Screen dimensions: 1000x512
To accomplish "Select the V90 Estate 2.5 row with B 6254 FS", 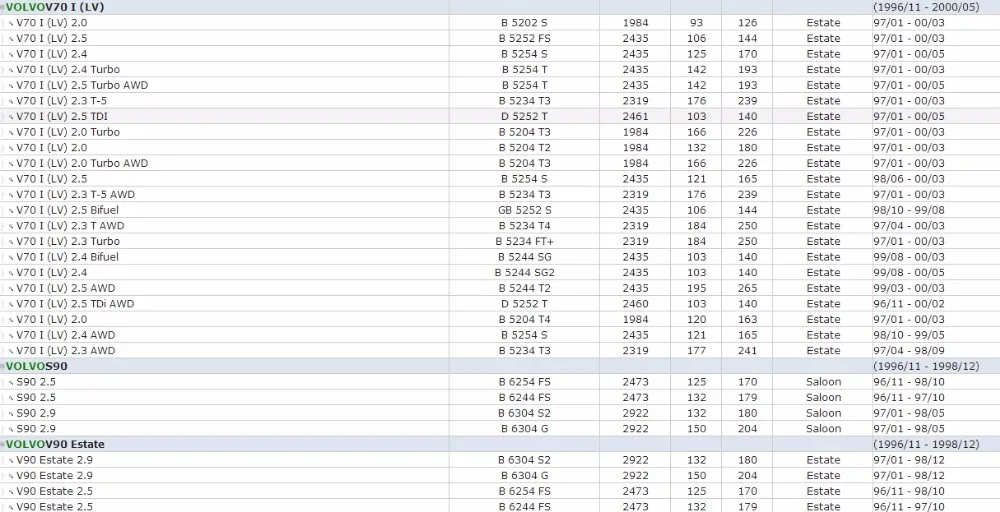I will pyautogui.click(x=500, y=491).
